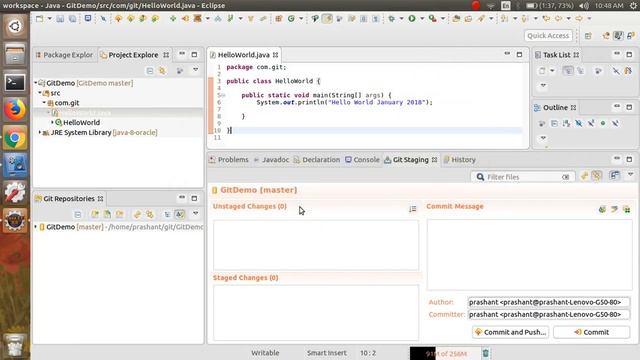Expand the JRE System Library node
640x360 pixels.
click(x=40, y=132)
